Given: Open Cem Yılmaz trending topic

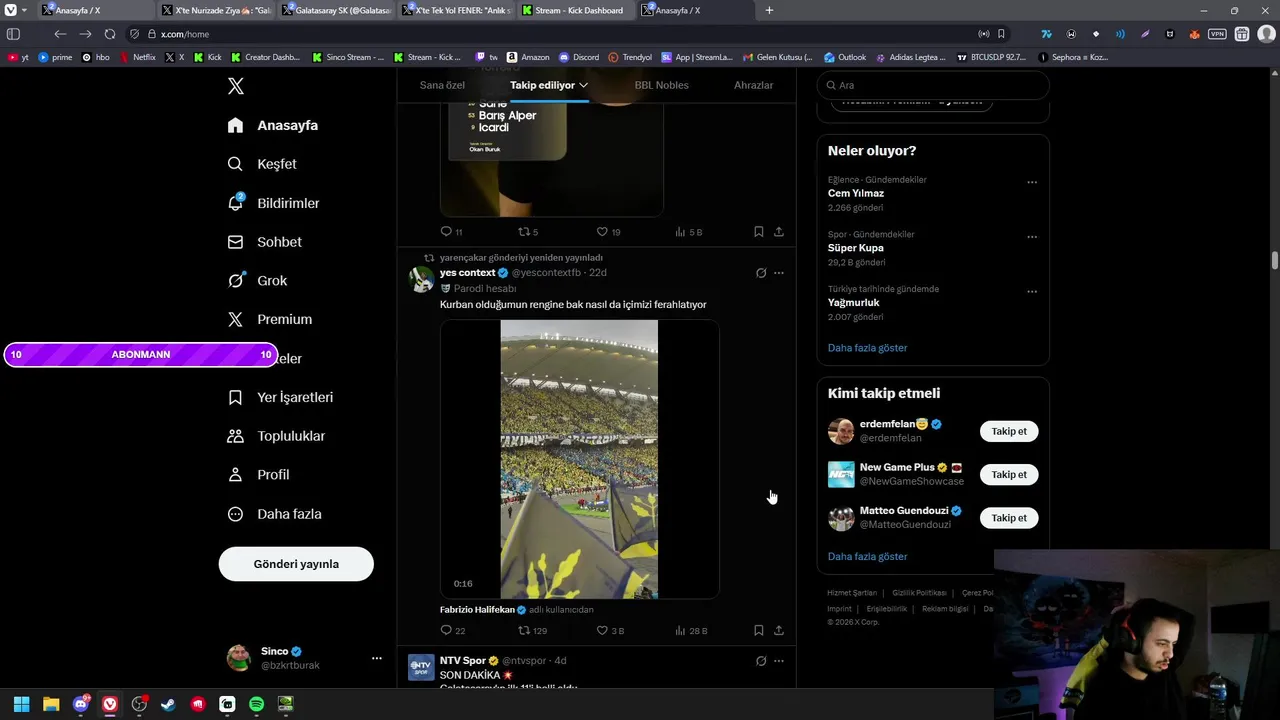Looking at the screenshot, I should [x=856, y=193].
